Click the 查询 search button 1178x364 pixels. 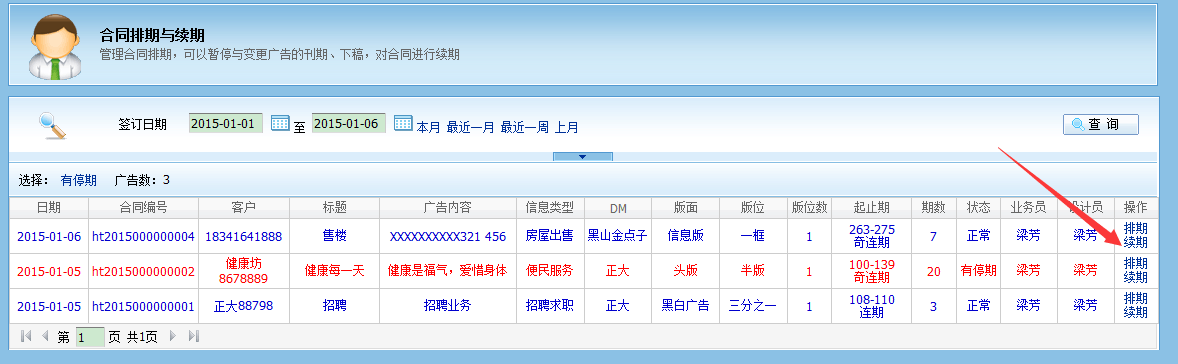[x=1101, y=125]
